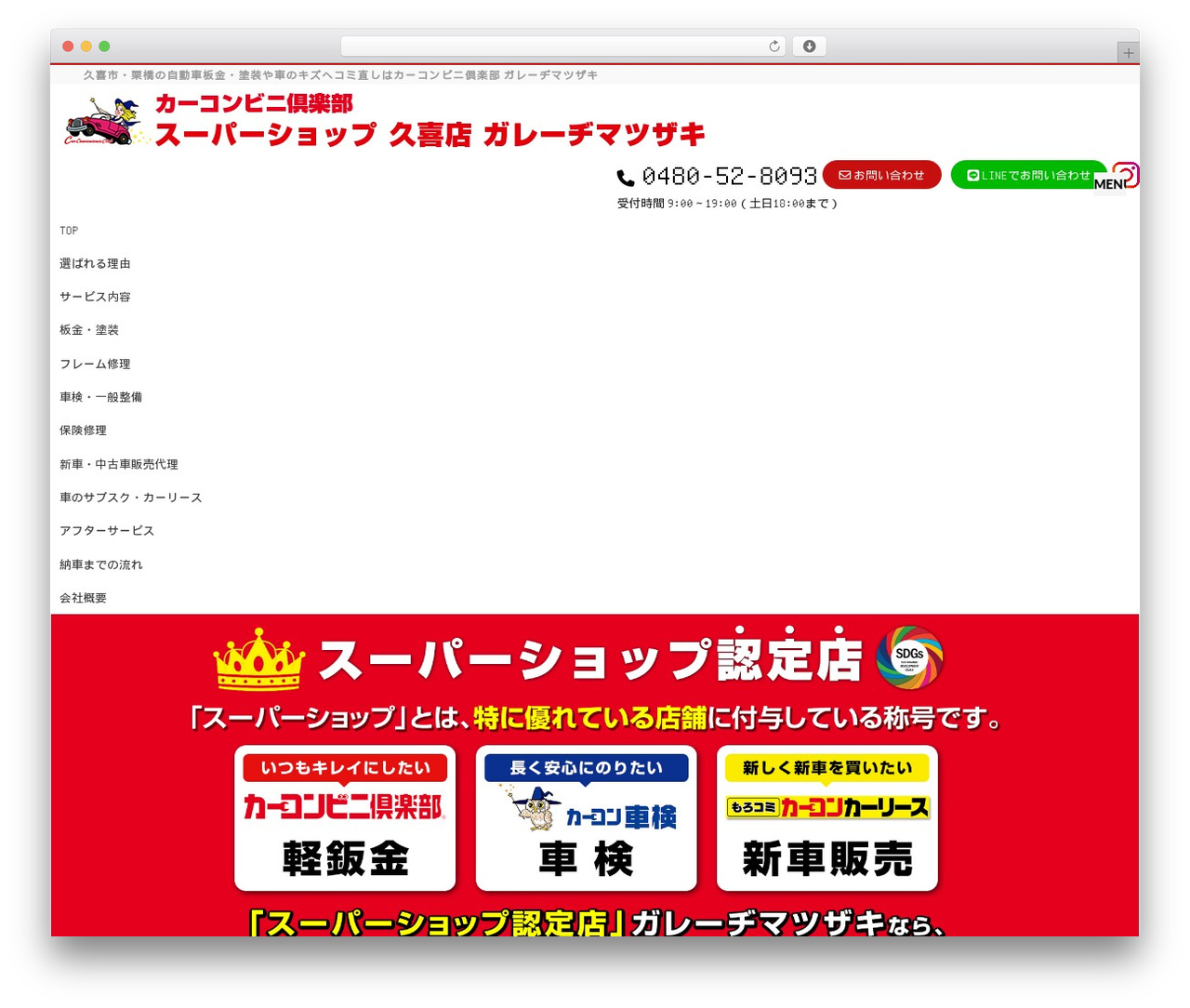
Task: Click the スーパーショップ認定店 banner heading
Action: (x=590, y=659)
